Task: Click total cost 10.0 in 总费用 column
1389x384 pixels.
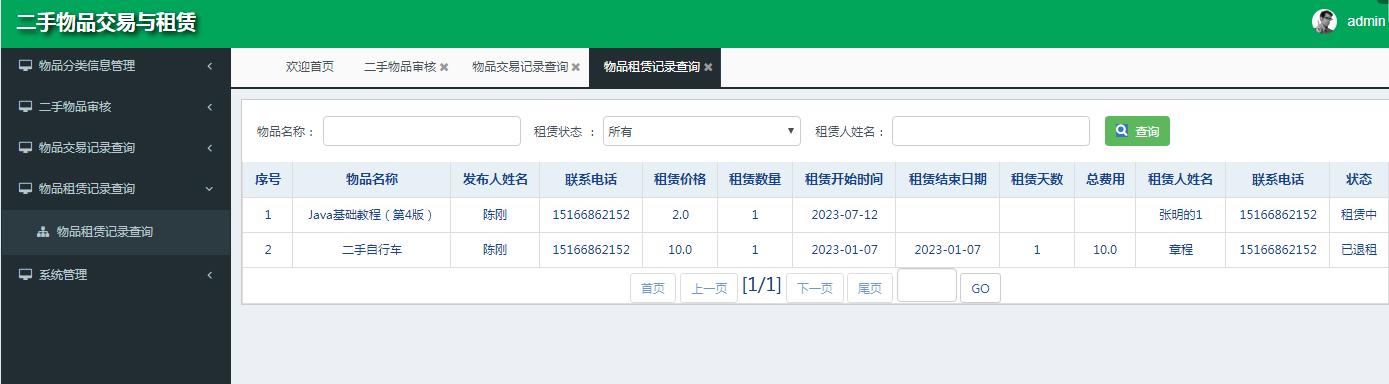Action: tap(1105, 250)
